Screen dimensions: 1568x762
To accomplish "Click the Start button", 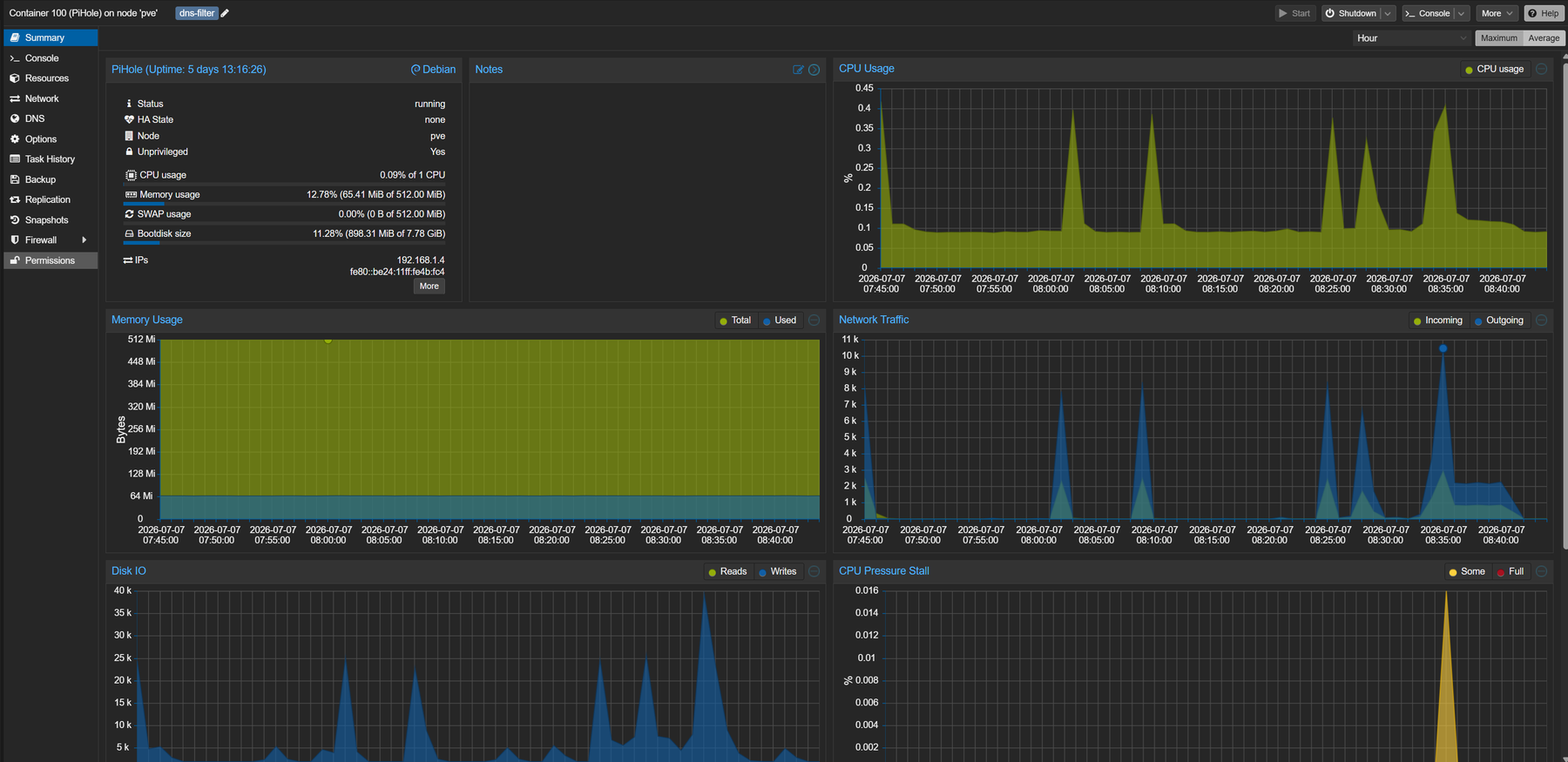I will coord(1294,13).
